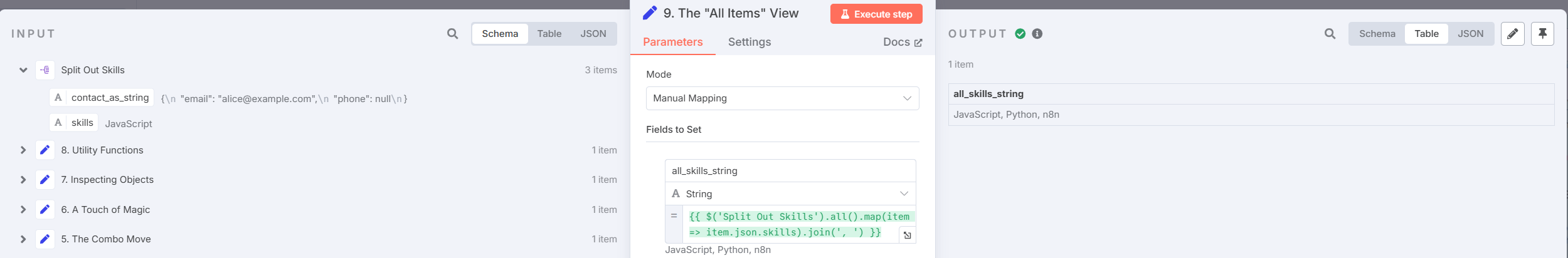The image size is (1568, 258).
Task: Click the expression result preview below the field
Action: pyautogui.click(x=718, y=250)
